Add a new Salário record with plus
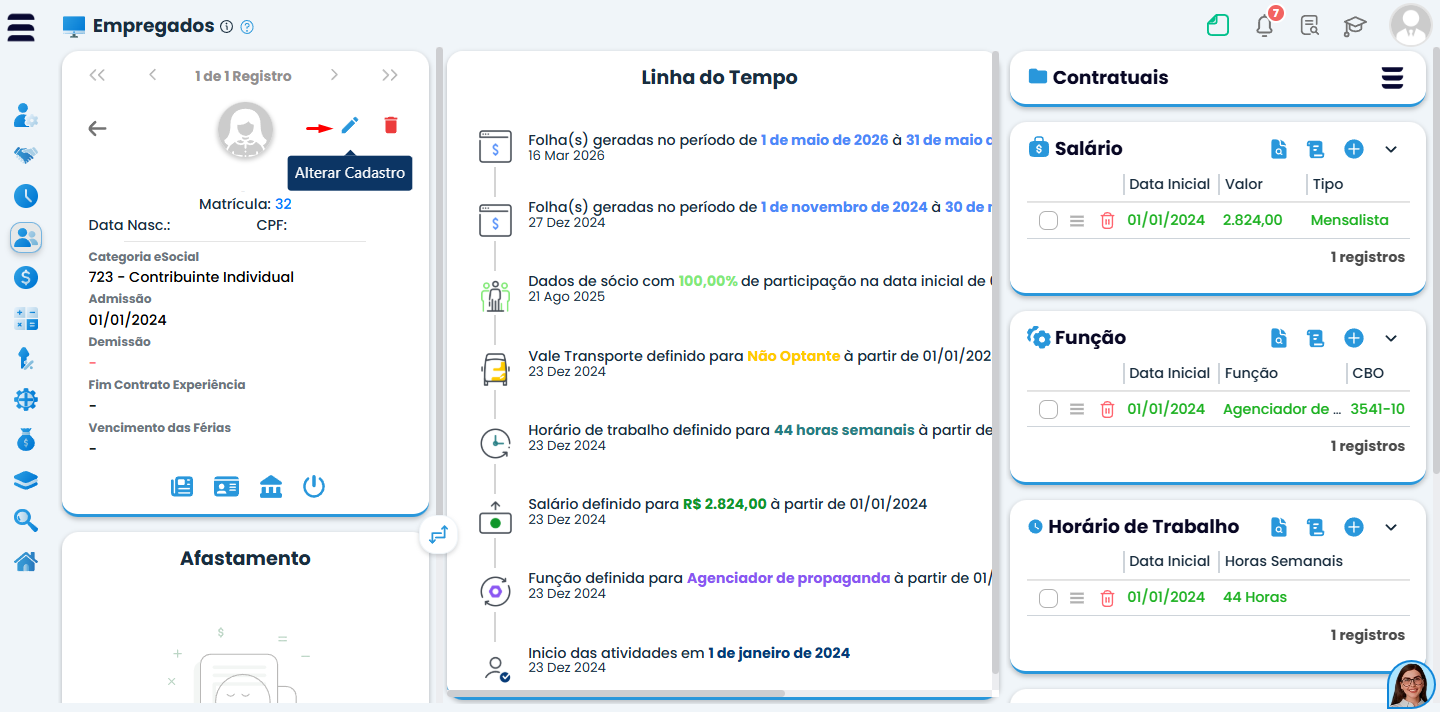 click(1354, 149)
